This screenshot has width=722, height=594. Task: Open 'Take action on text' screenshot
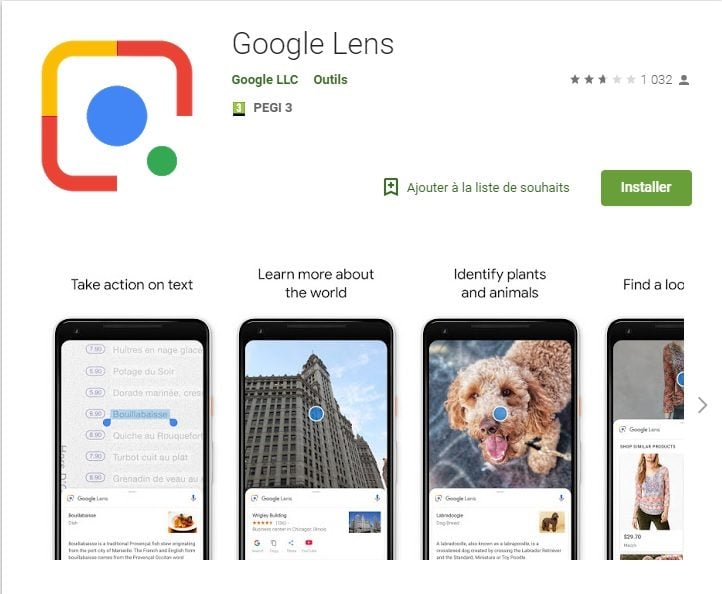point(132,439)
